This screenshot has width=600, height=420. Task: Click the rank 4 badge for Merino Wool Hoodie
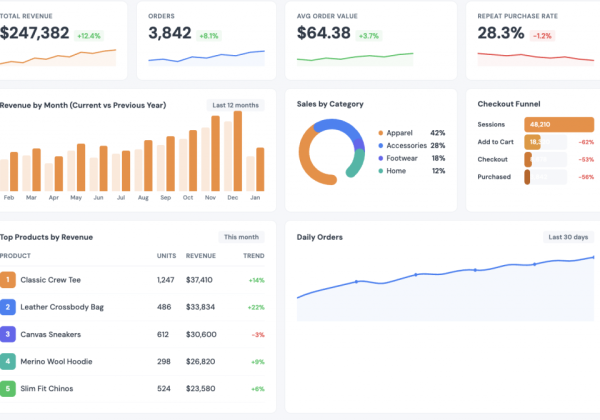click(7, 361)
